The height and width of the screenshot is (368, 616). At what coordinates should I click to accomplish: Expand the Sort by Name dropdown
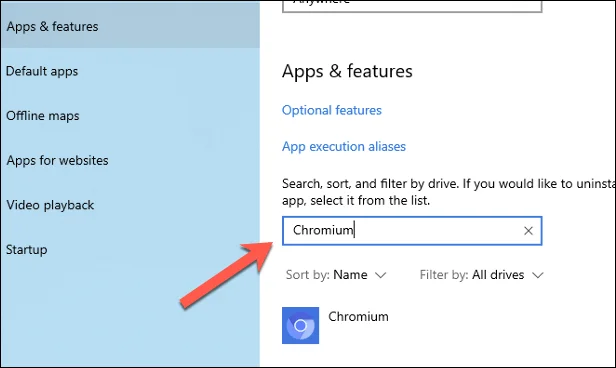click(x=336, y=275)
